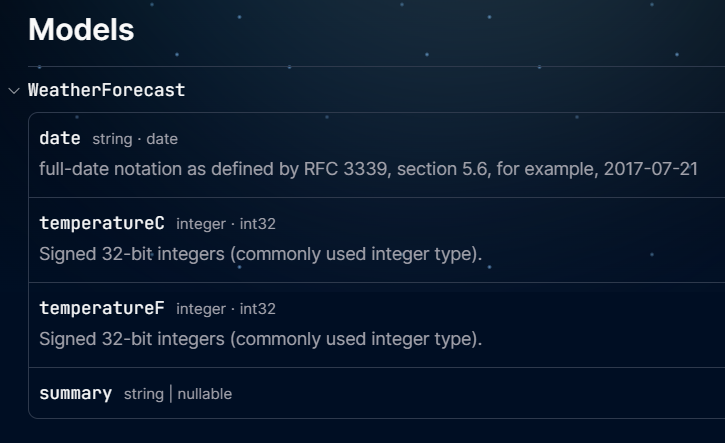
Task: Select the temperatureC property name
Action: 102,223
